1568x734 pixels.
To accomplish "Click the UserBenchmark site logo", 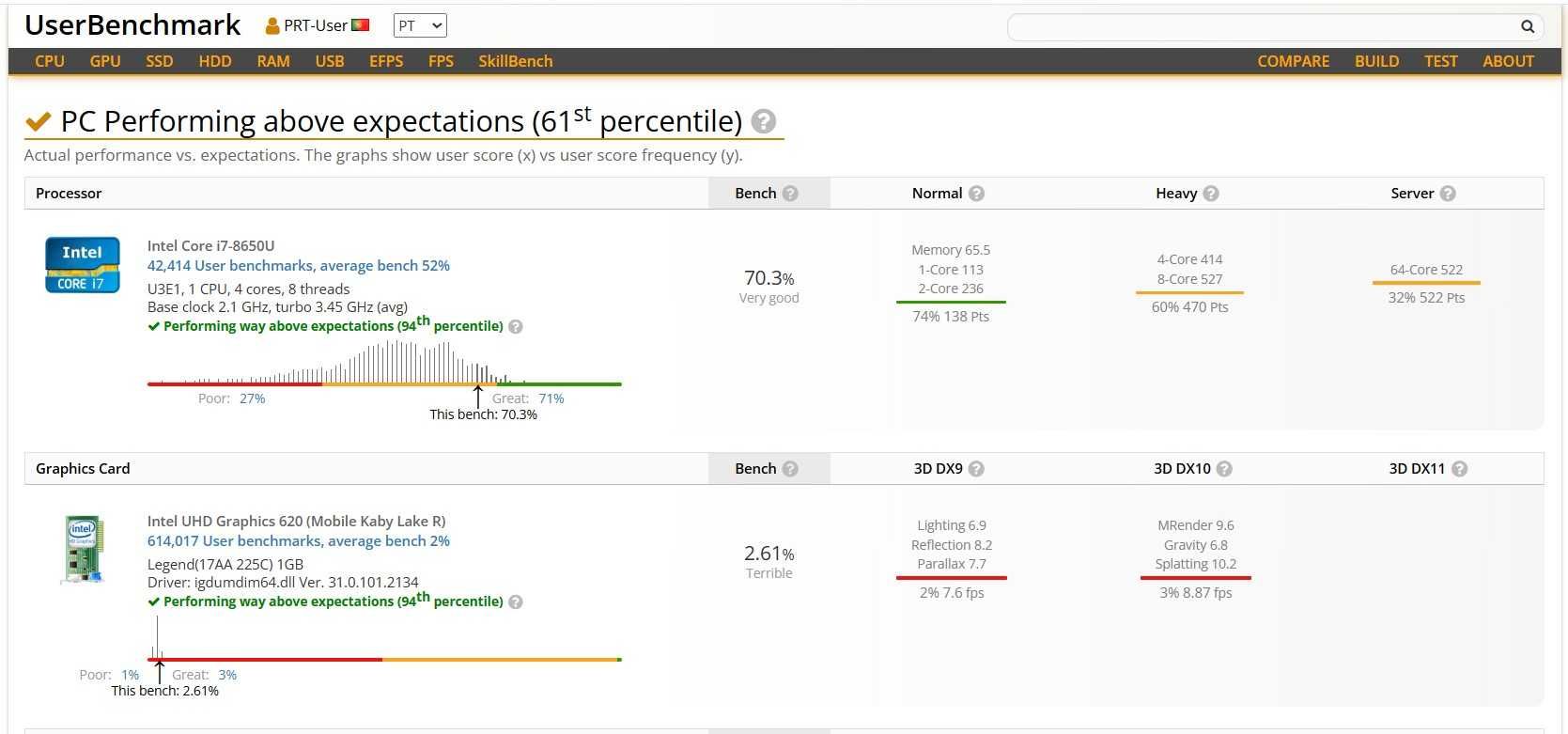I will (132, 25).
